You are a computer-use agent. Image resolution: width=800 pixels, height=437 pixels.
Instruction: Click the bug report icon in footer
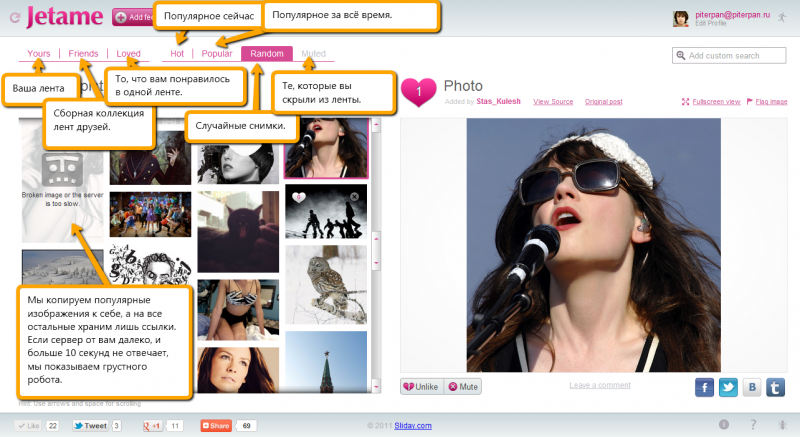coord(782,424)
